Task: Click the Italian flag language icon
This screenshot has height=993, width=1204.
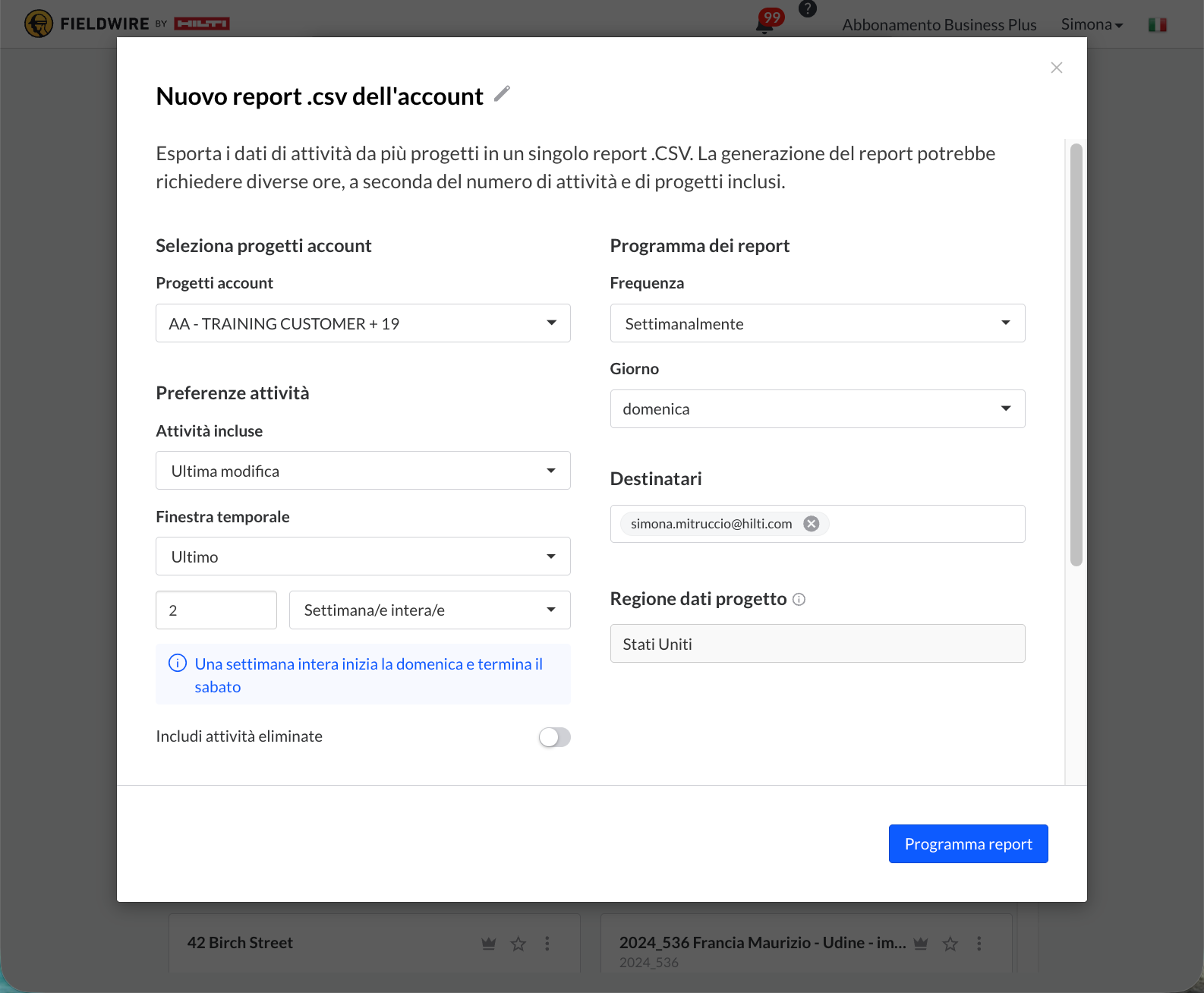Action: (1157, 25)
